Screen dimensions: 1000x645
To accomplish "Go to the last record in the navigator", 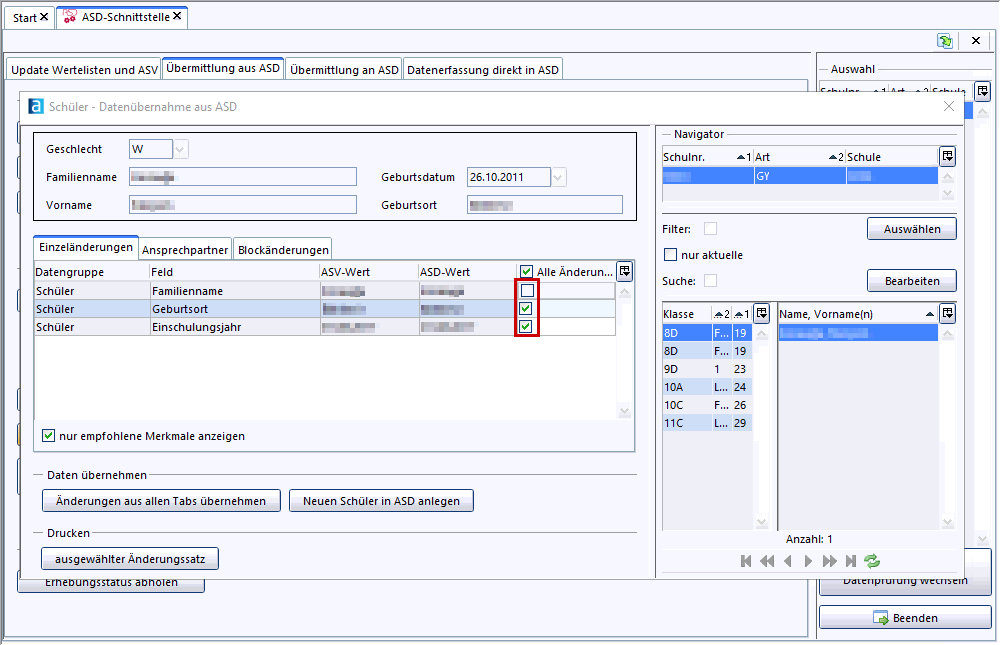I will coord(851,561).
